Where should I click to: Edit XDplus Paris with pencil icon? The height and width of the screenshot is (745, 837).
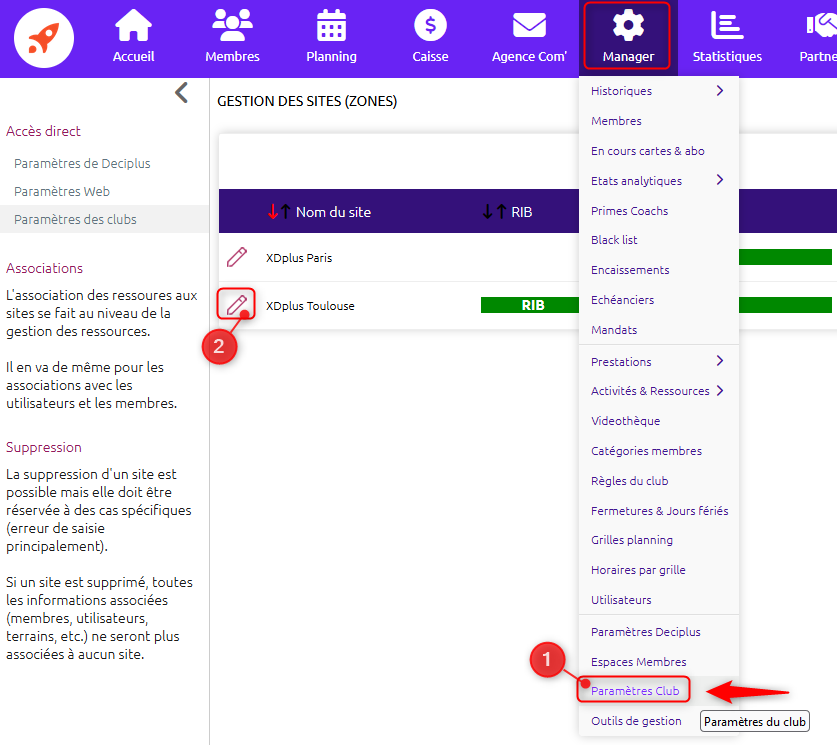[236, 257]
